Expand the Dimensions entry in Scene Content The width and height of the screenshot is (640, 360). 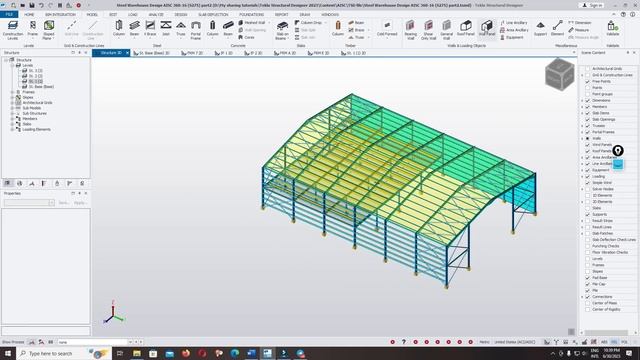pyautogui.click(x=582, y=100)
